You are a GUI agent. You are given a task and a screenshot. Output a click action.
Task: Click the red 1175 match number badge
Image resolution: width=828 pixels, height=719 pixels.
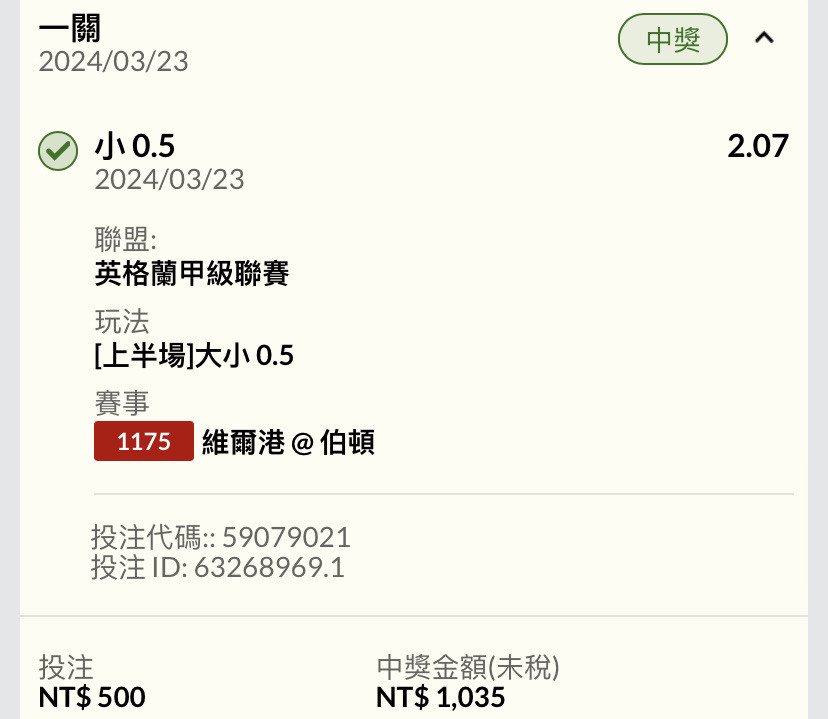[x=144, y=441]
